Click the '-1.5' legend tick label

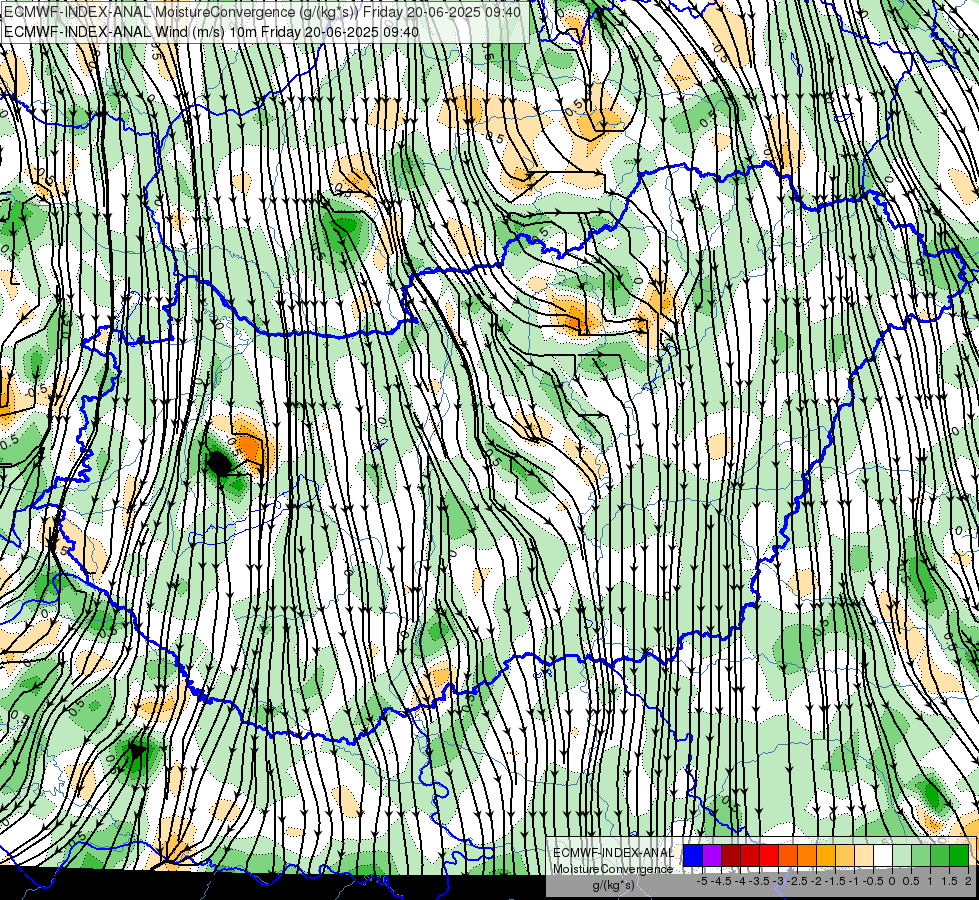(x=835, y=881)
